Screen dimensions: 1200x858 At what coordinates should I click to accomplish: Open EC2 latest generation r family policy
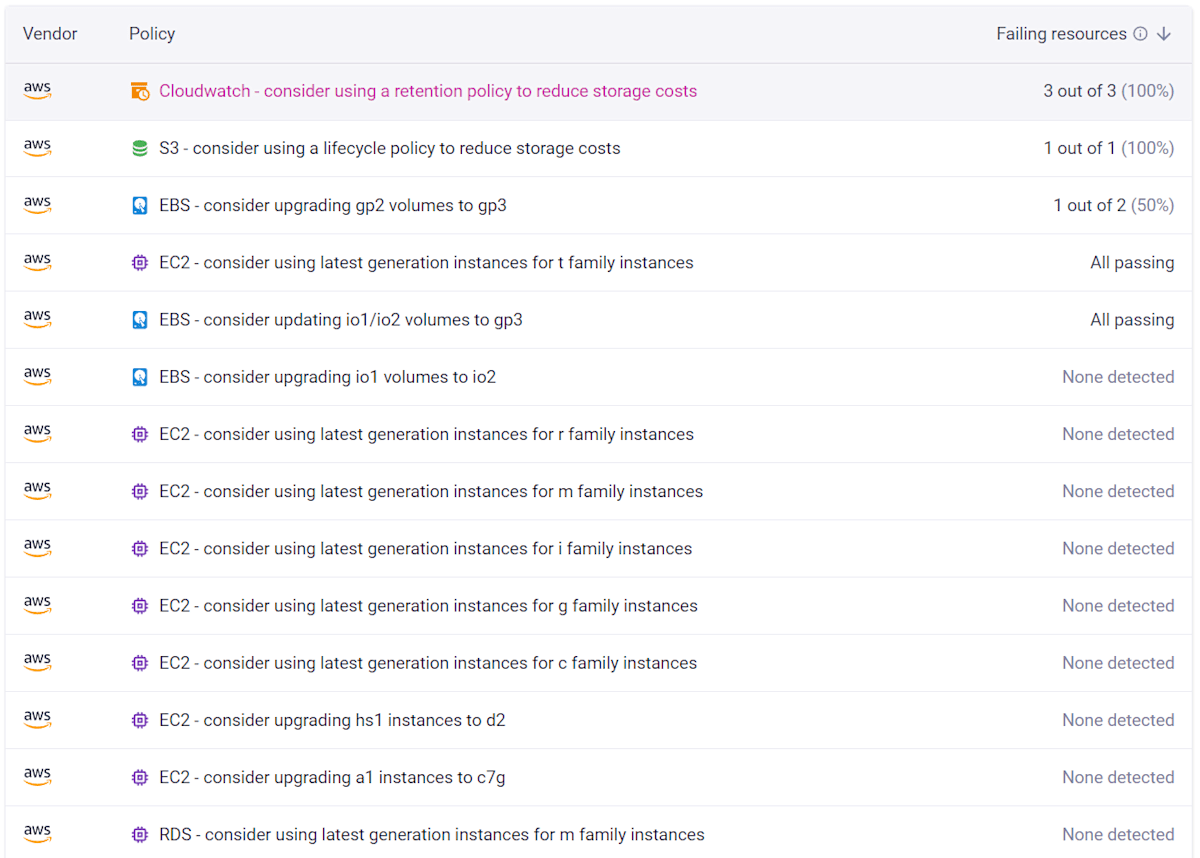tap(426, 434)
